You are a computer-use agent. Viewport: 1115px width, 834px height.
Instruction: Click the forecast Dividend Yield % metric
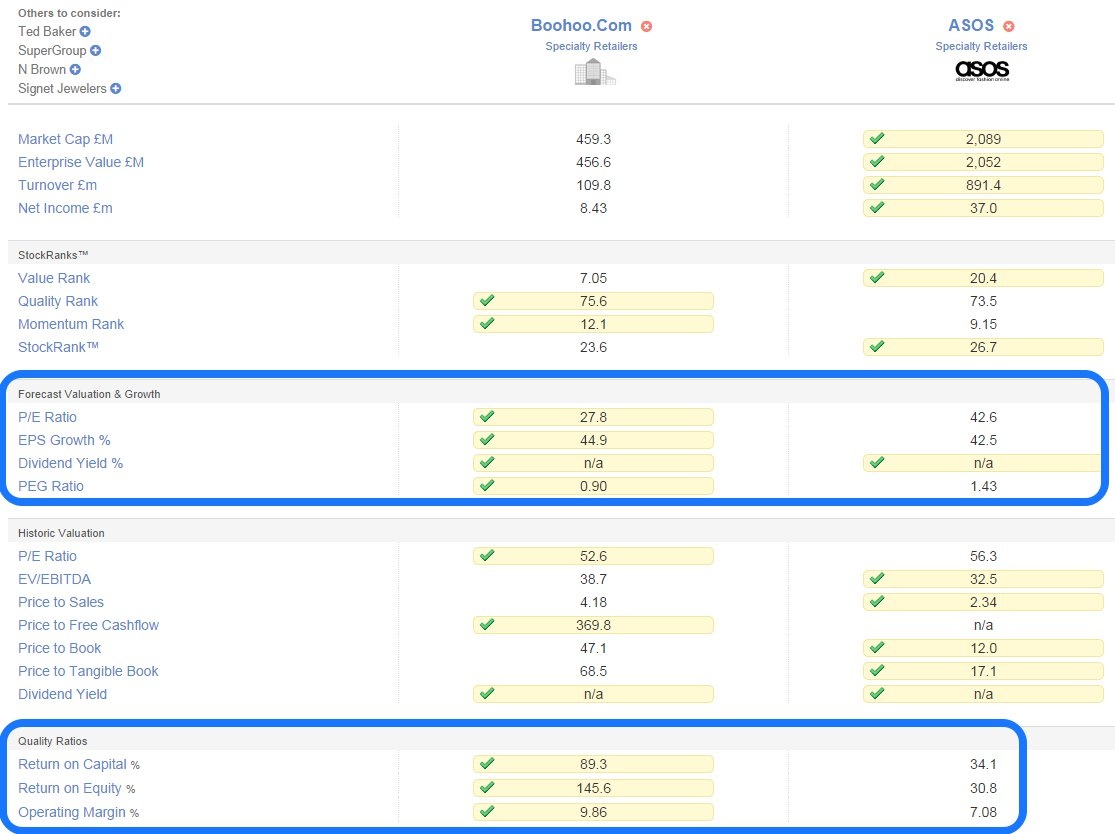(x=70, y=464)
